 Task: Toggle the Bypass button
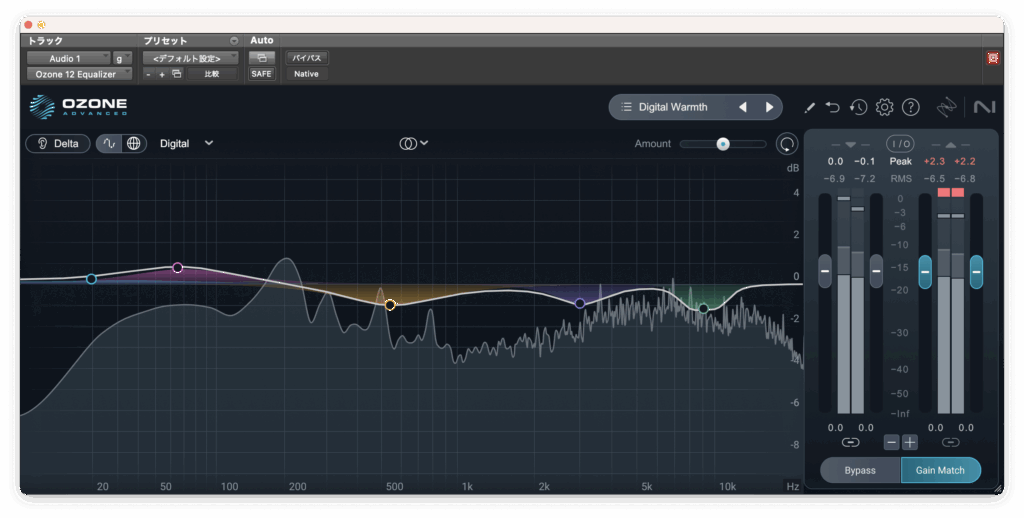[x=860, y=470]
